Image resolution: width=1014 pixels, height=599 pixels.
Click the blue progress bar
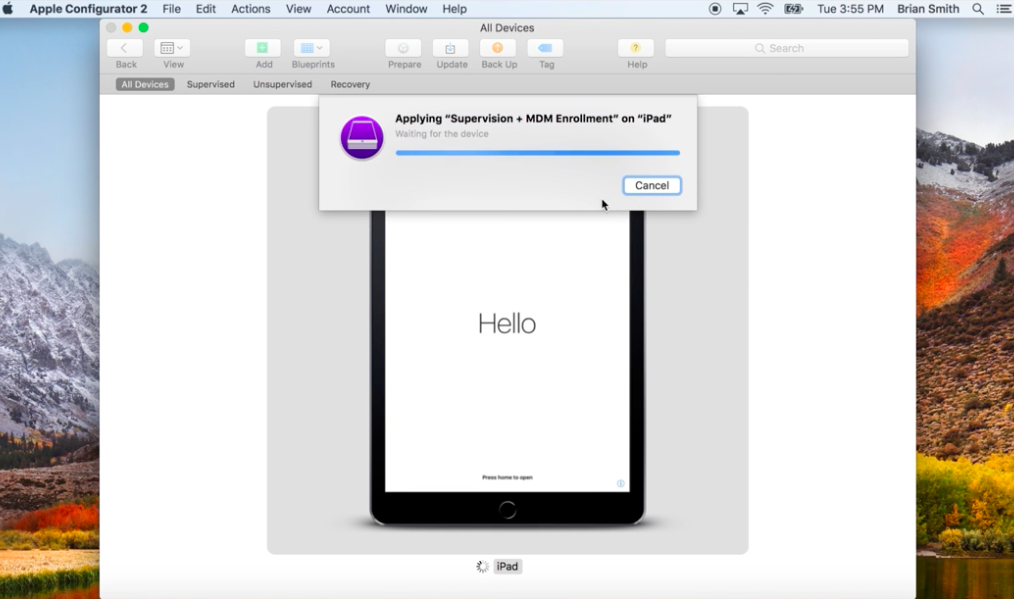pyautogui.click(x=537, y=153)
